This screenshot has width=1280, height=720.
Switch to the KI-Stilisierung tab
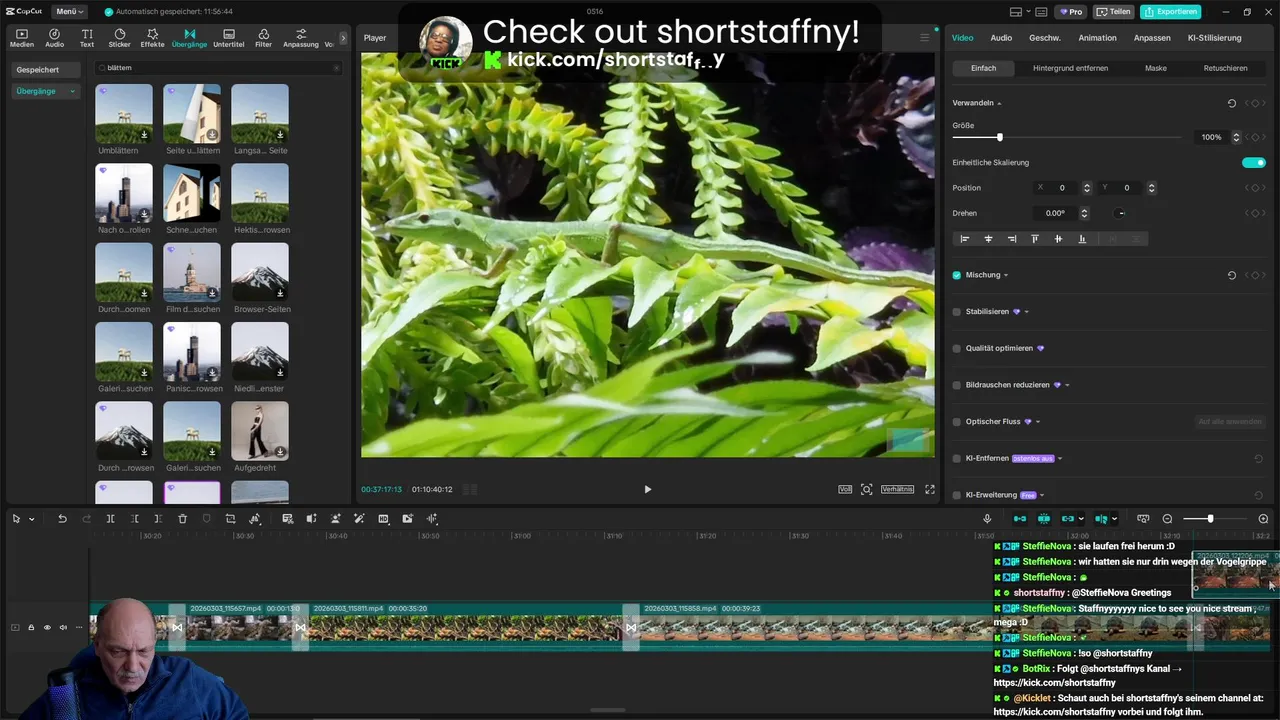pyautogui.click(x=1214, y=38)
